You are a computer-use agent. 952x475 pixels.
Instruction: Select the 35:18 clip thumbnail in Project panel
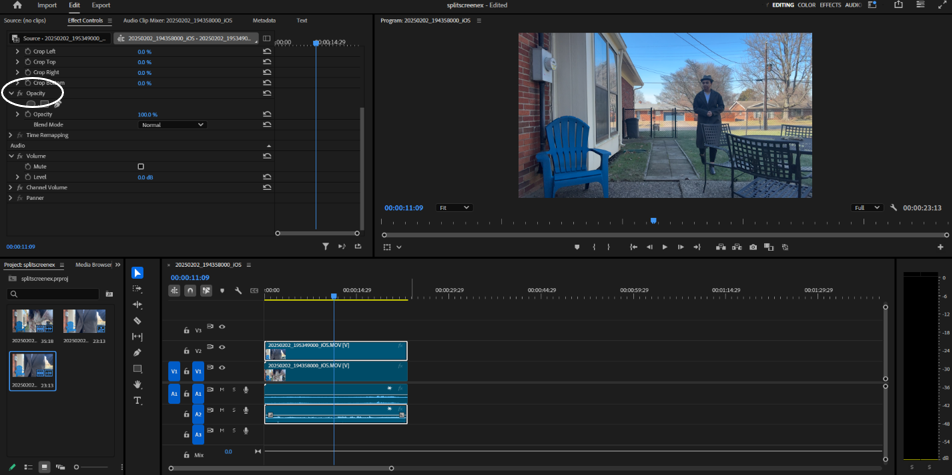(x=32, y=322)
